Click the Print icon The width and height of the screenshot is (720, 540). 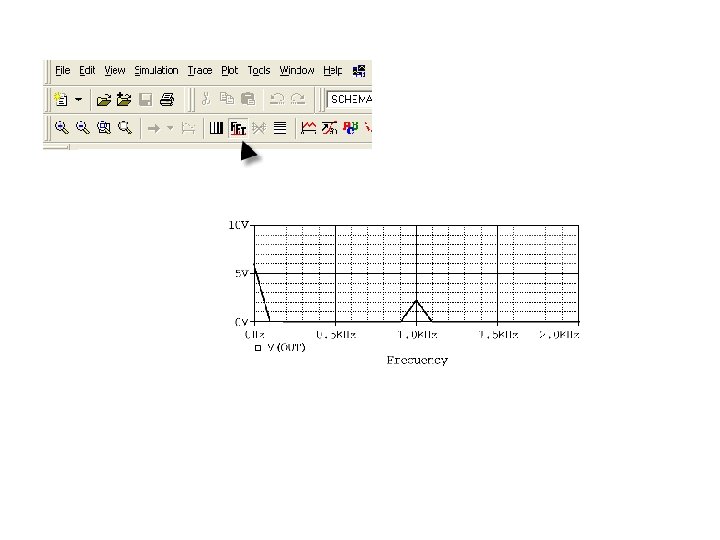(x=167, y=100)
